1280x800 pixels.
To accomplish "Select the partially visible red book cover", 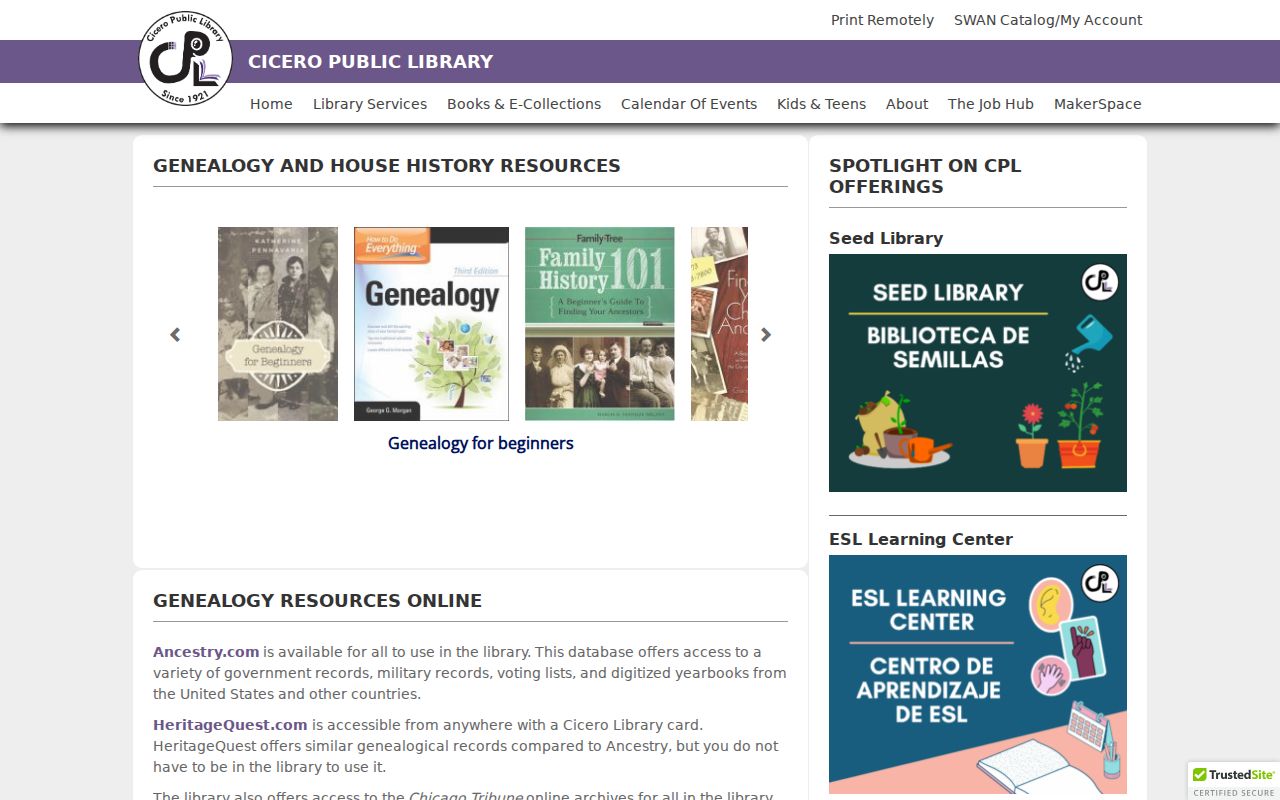I will tap(719, 324).
